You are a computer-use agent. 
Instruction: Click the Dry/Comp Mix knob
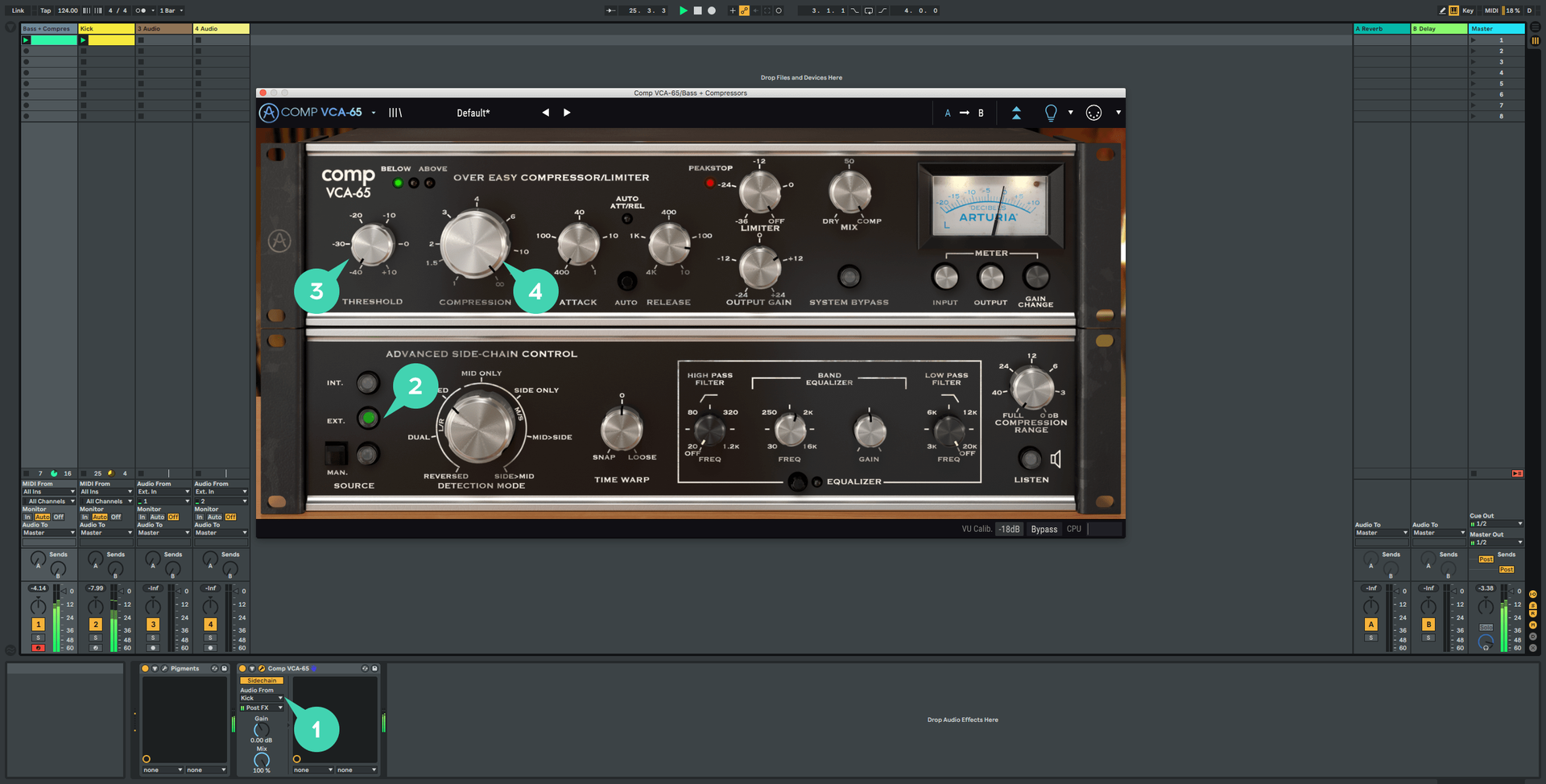click(x=849, y=193)
